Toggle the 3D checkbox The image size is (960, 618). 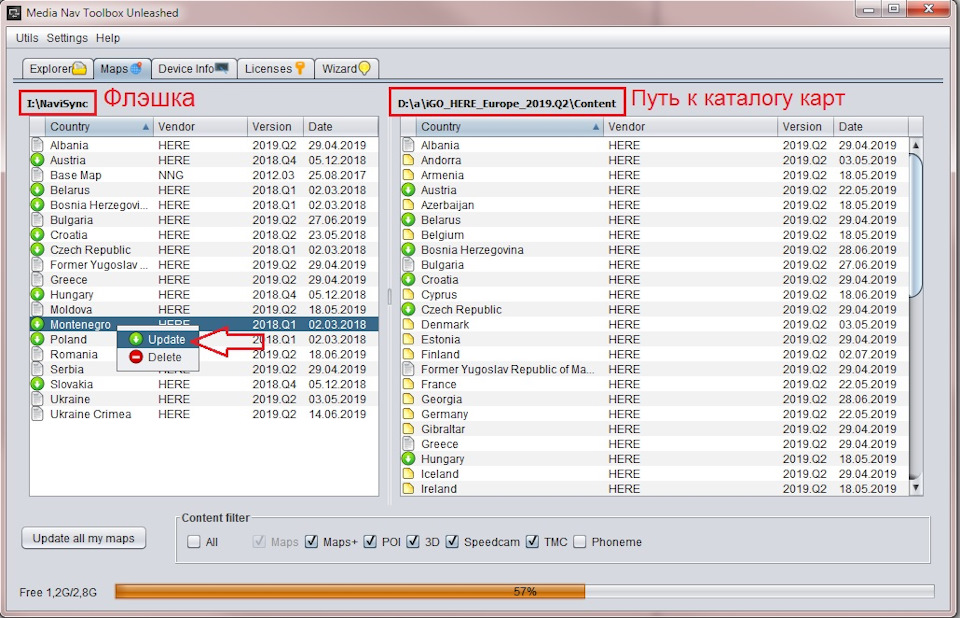(x=413, y=541)
